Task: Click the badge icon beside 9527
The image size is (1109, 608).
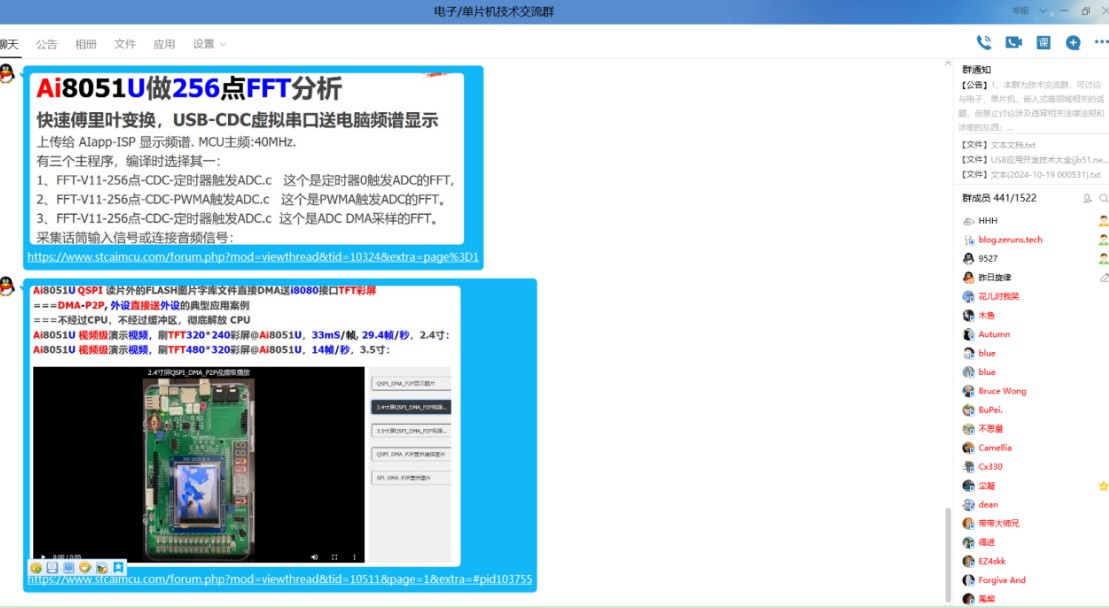Action: tap(1103, 259)
